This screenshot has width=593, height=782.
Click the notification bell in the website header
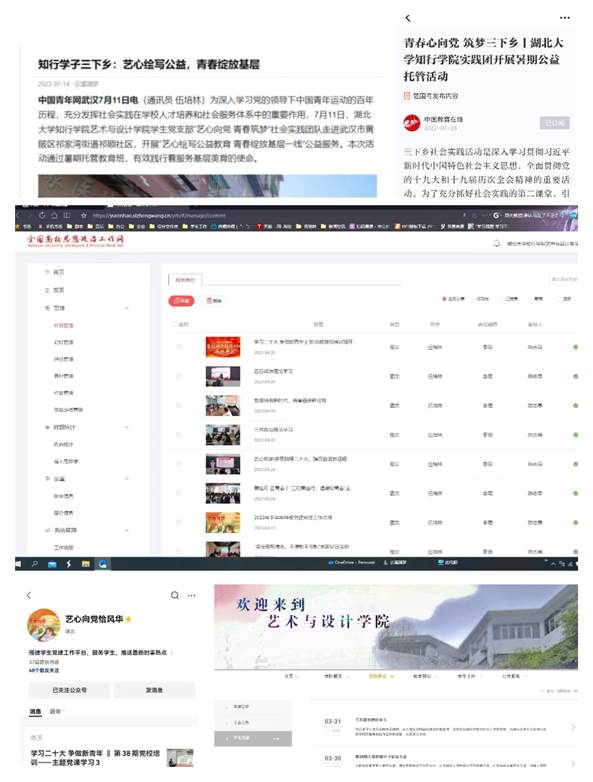497,243
